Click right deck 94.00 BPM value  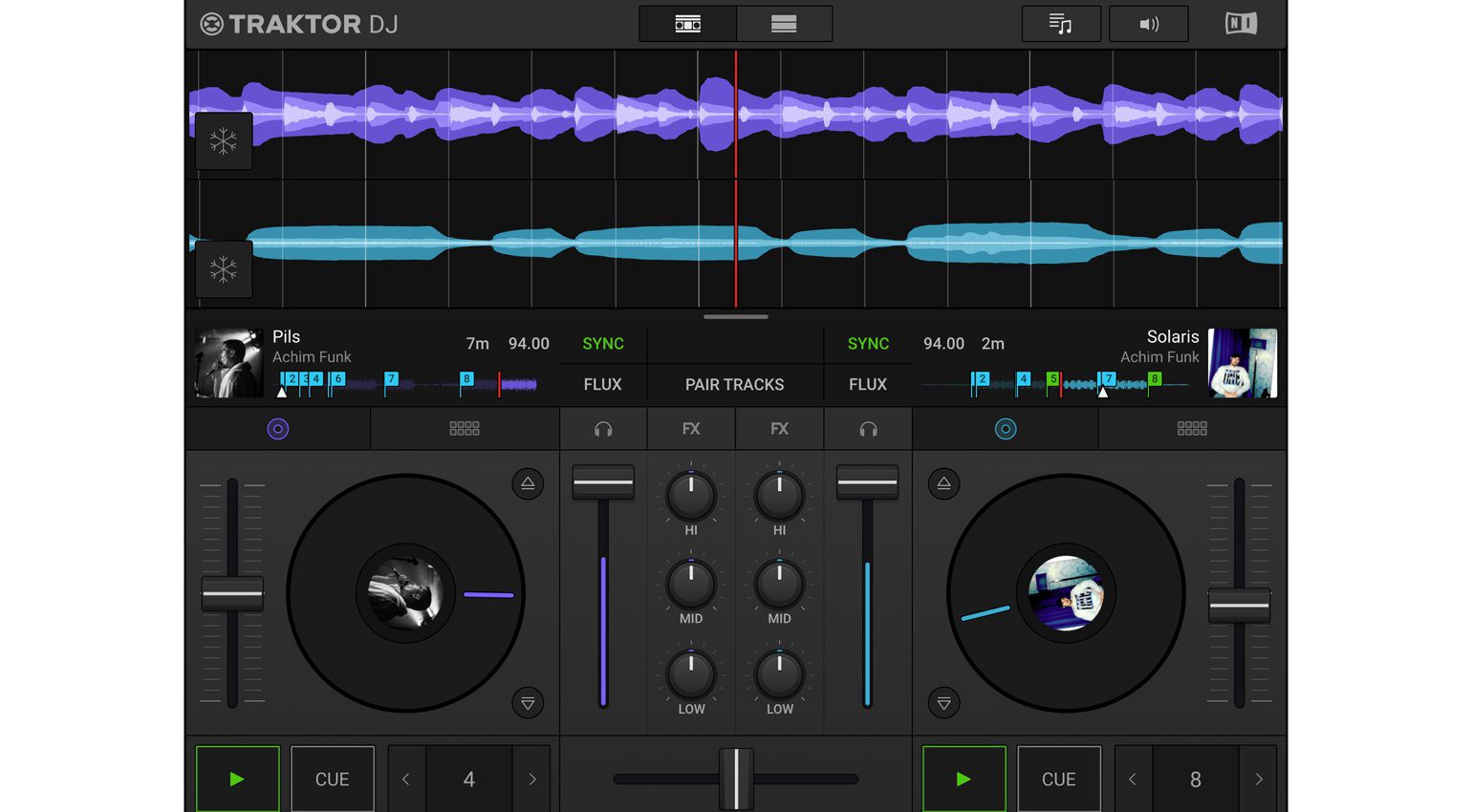point(943,344)
